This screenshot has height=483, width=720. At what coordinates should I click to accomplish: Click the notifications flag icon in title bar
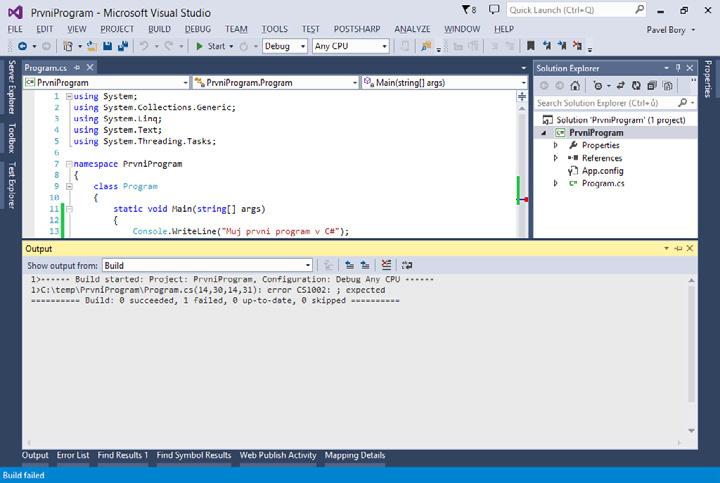[465, 10]
